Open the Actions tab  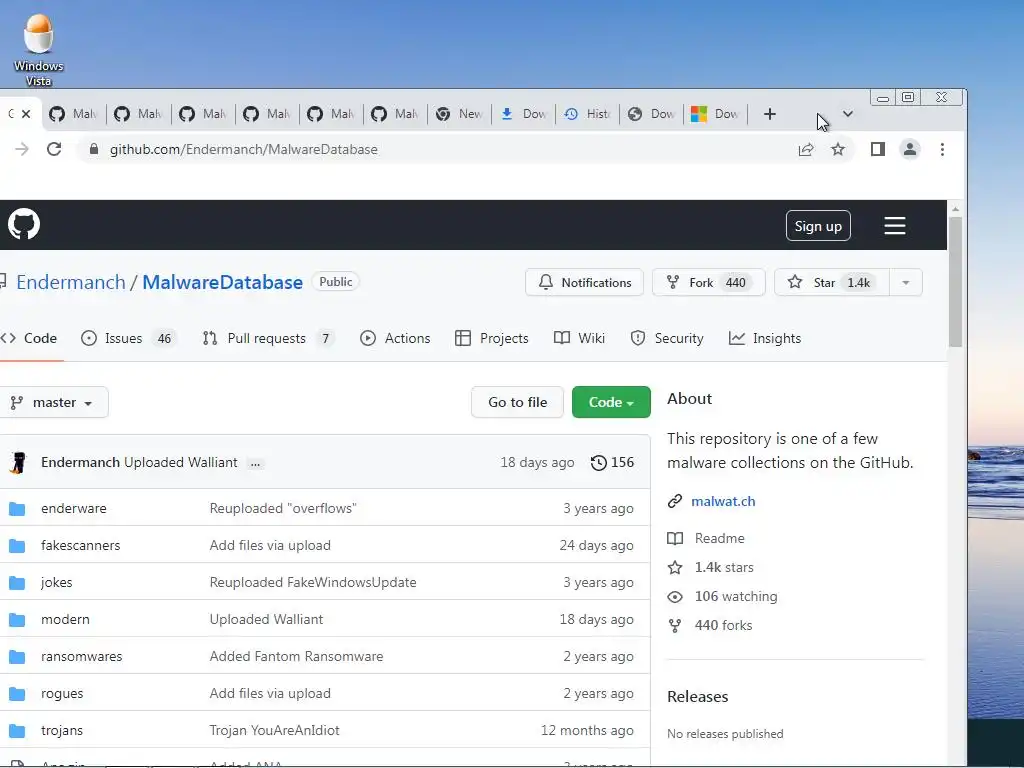click(395, 338)
